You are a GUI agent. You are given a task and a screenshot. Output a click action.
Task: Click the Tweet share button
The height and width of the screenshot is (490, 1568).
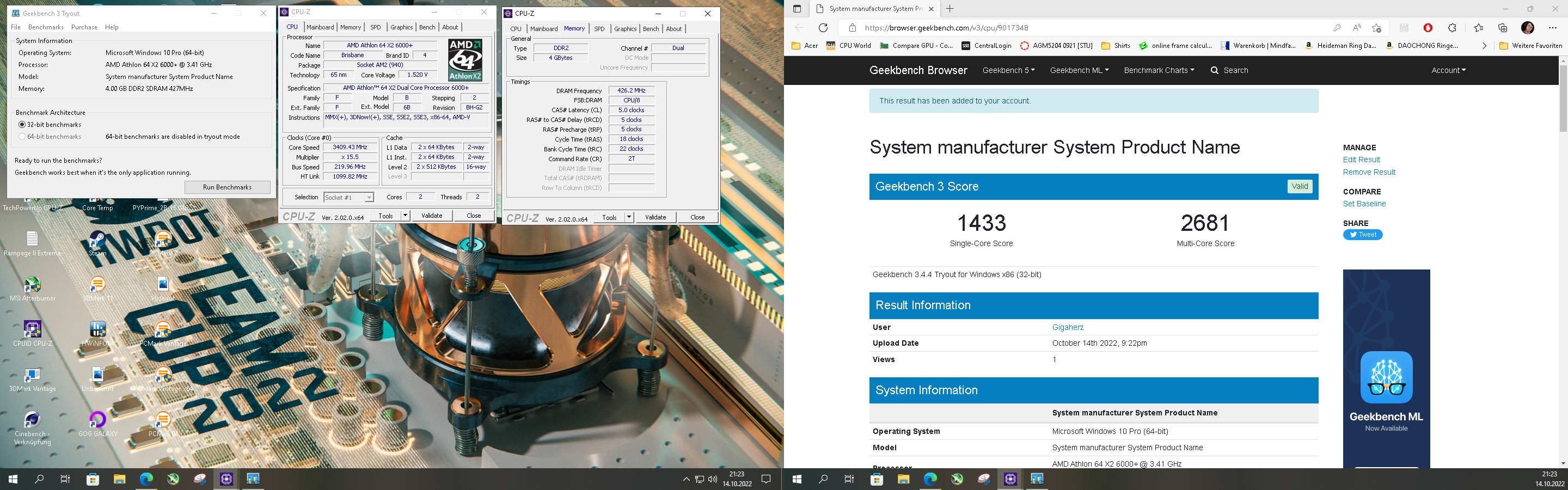point(1362,235)
